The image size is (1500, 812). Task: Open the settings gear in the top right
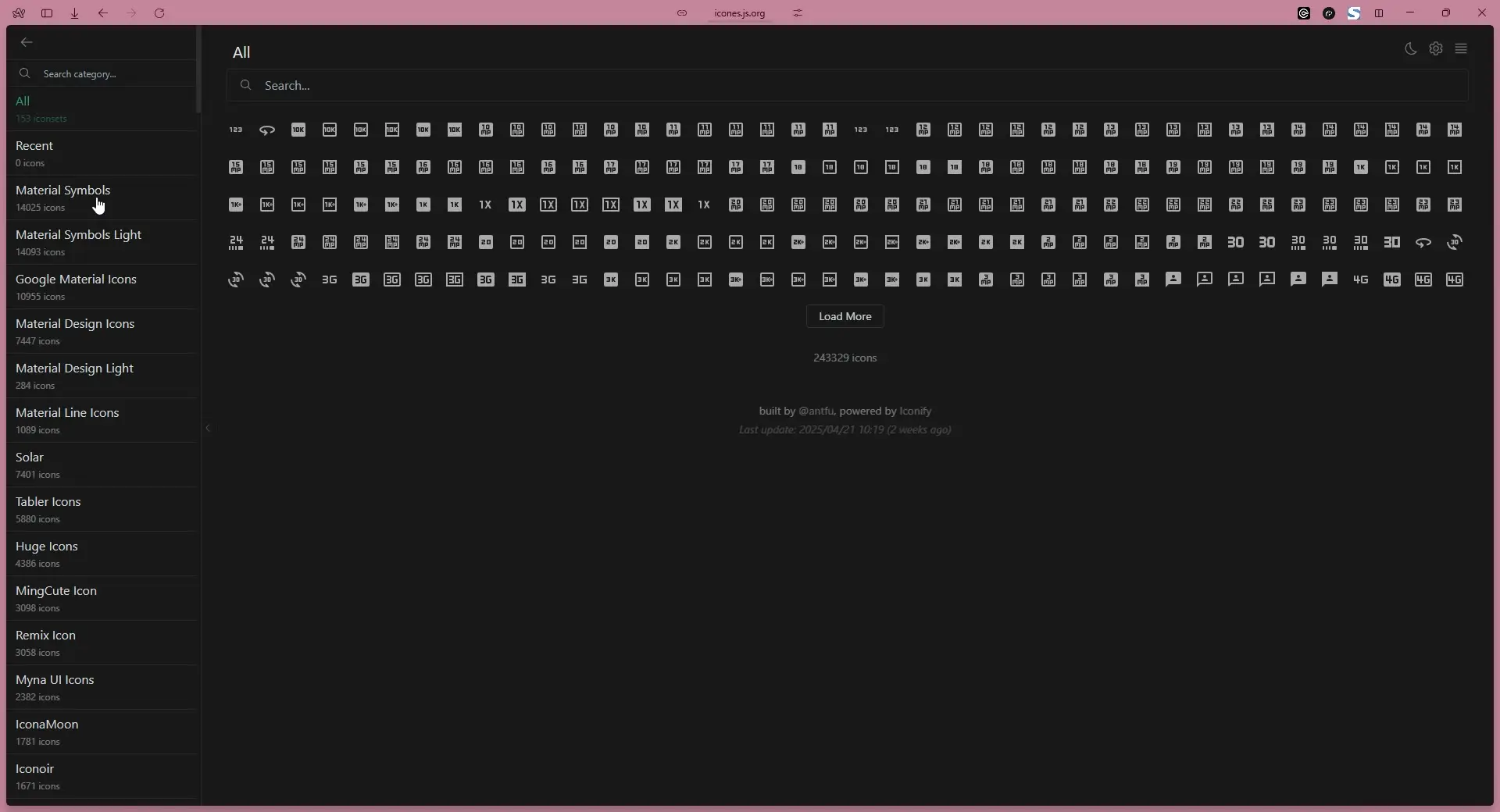click(x=1437, y=48)
